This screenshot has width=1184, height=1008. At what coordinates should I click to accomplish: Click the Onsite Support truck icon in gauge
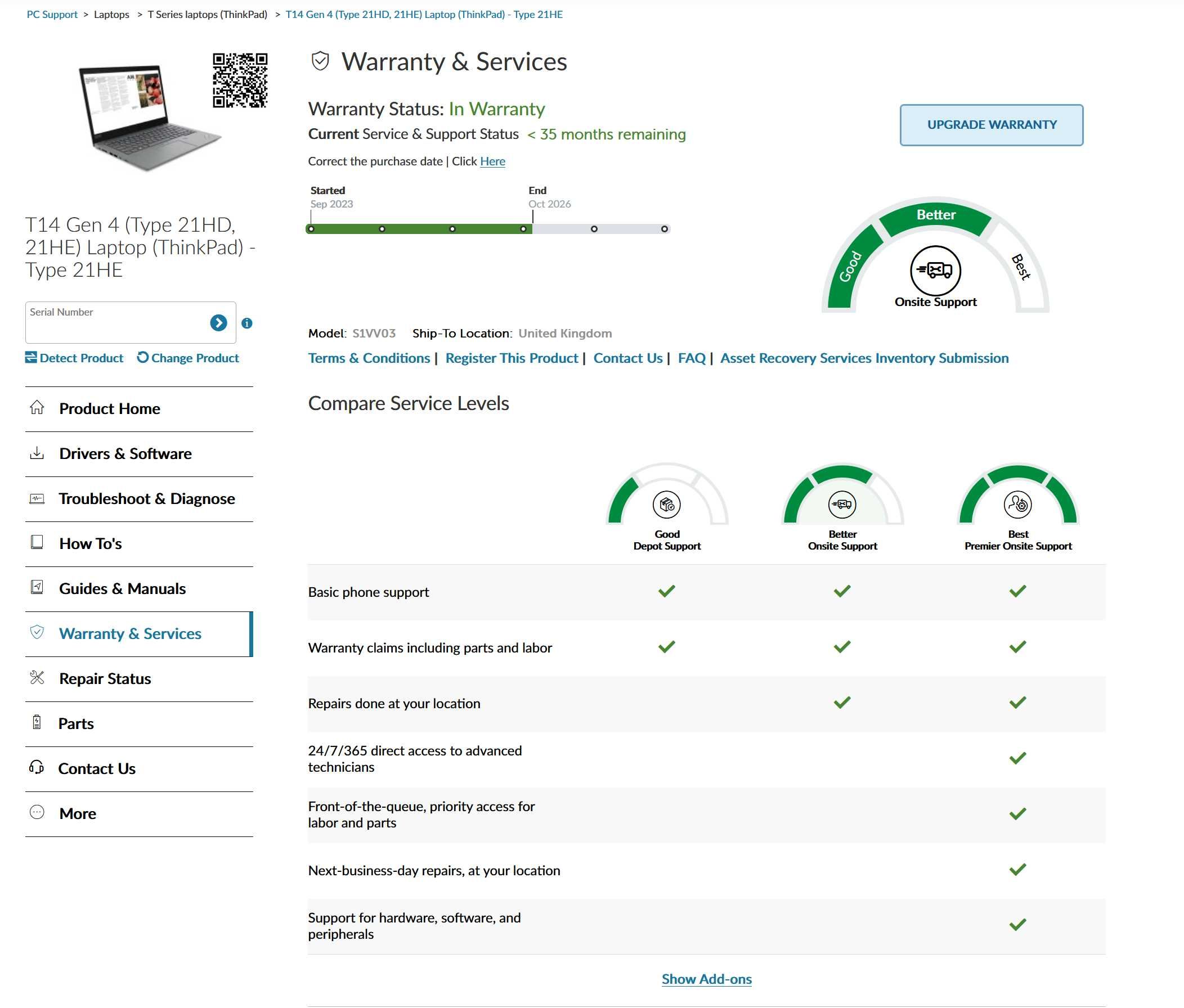click(935, 271)
